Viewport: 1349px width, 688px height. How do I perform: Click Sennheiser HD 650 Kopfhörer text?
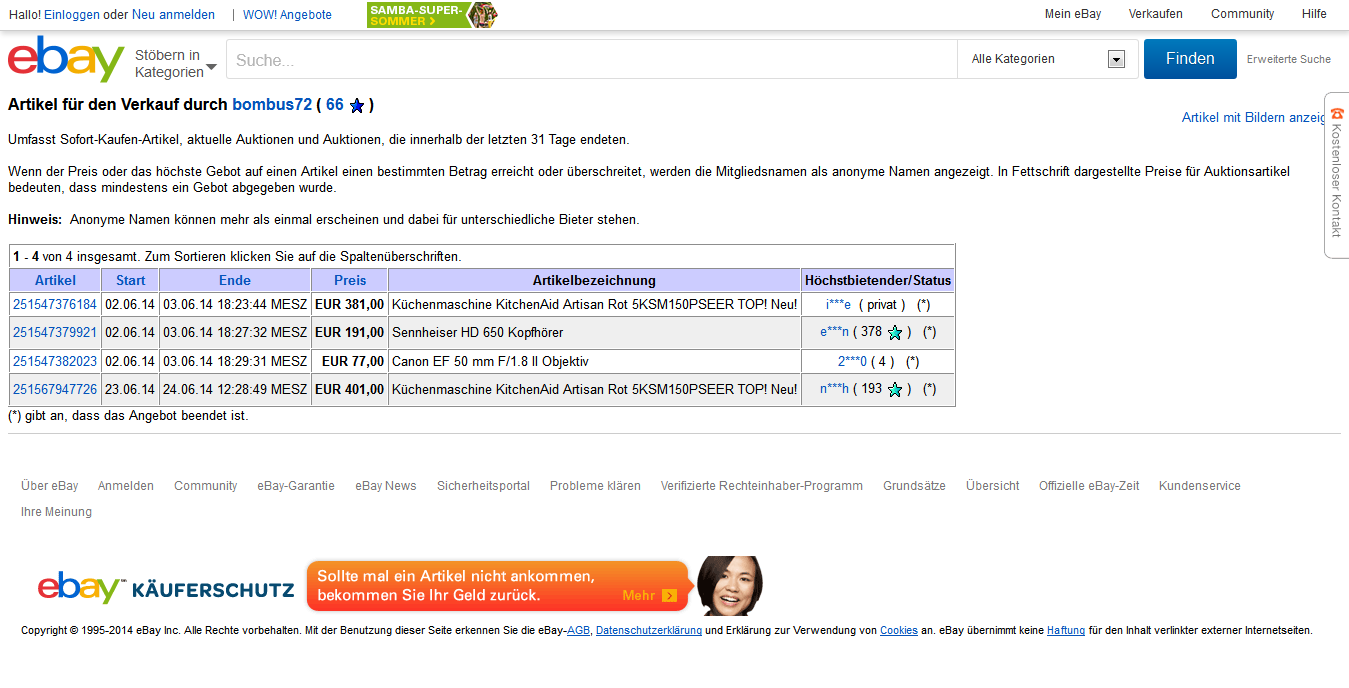pos(478,332)
